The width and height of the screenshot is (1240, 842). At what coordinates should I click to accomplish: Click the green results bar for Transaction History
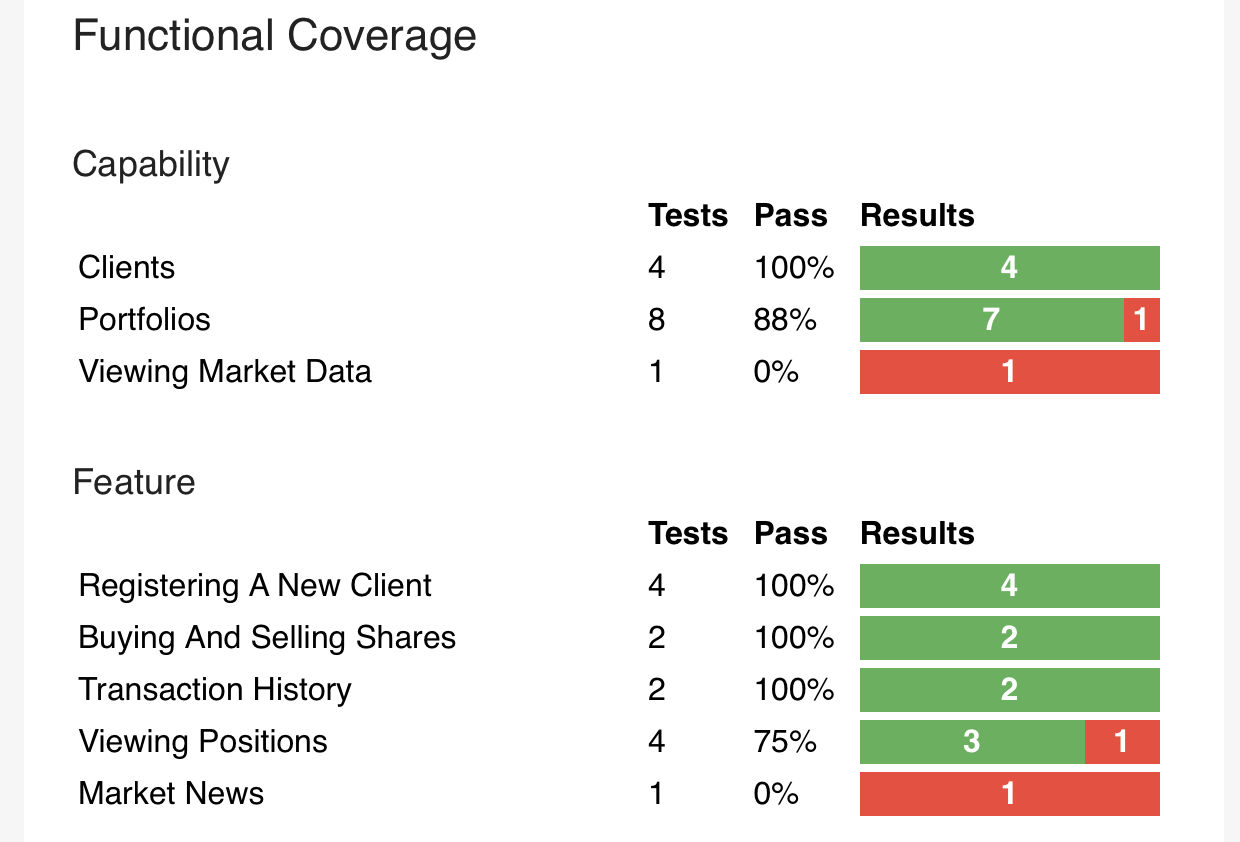[x=1009, y=690]
